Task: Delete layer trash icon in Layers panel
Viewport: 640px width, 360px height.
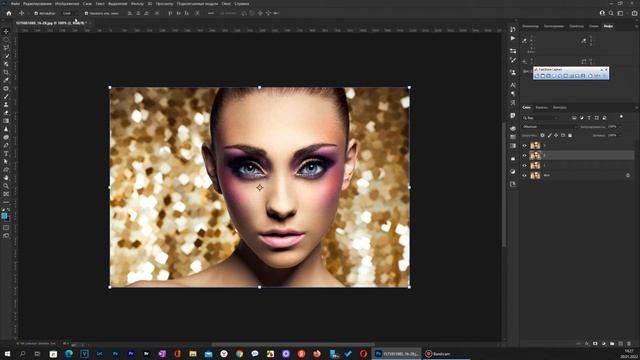Action: (x=629, y=344)
